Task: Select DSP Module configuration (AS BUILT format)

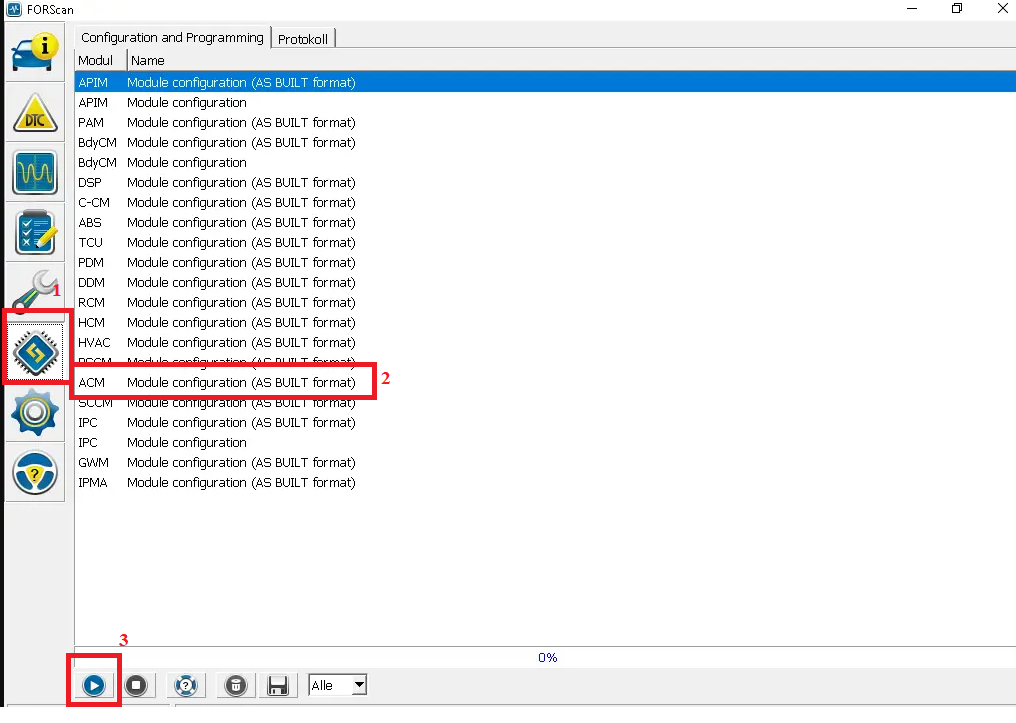Action: (x=545, y=183)
